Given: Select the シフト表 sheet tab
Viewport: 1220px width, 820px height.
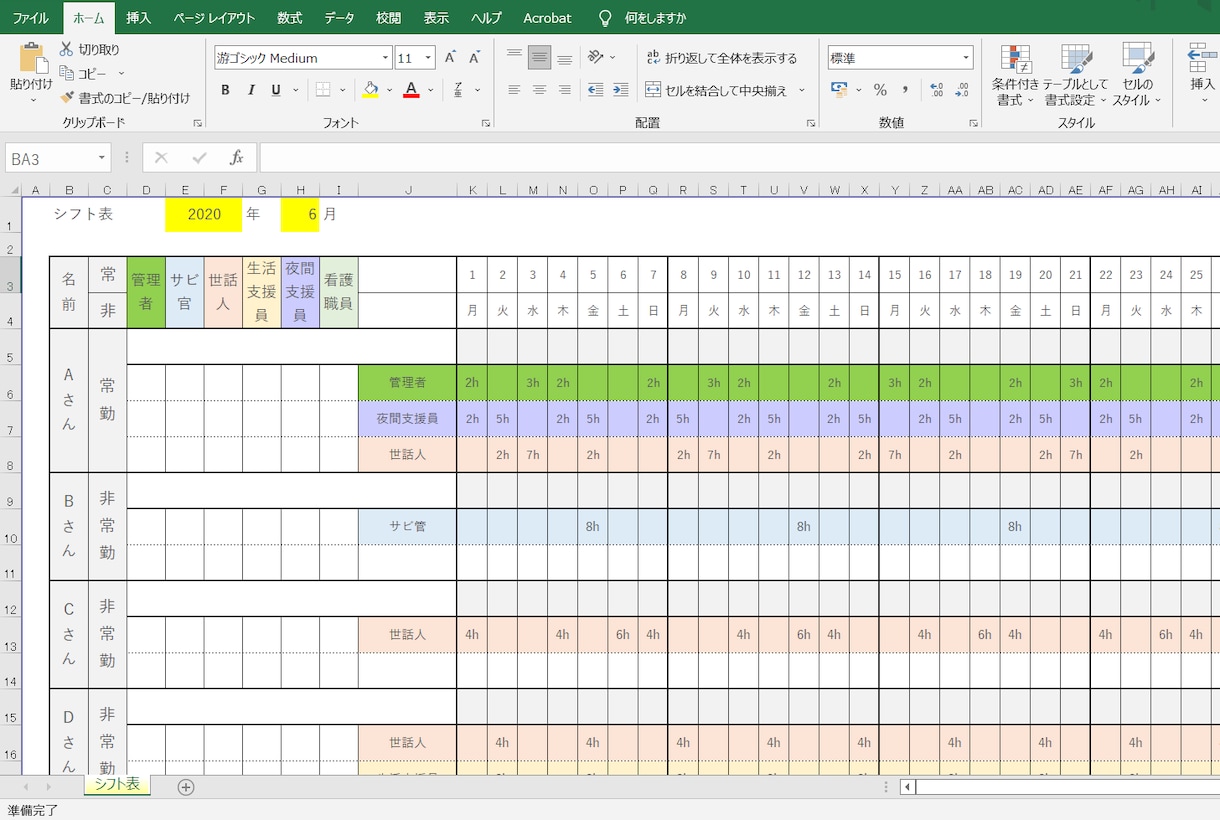Looking at the screenshot, I should click(117, 784).
